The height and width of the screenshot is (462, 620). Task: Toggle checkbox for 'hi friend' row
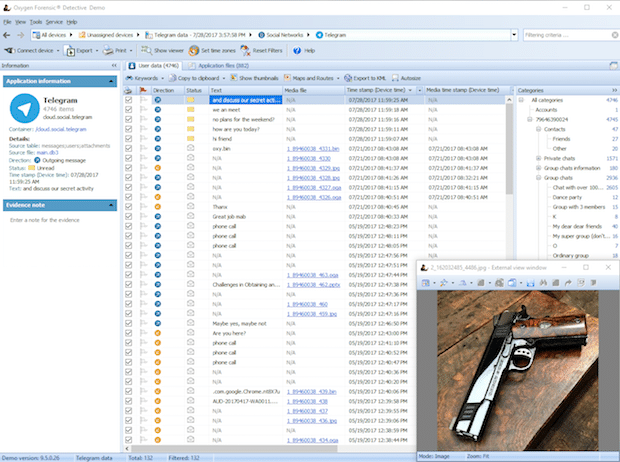[129, 139]
